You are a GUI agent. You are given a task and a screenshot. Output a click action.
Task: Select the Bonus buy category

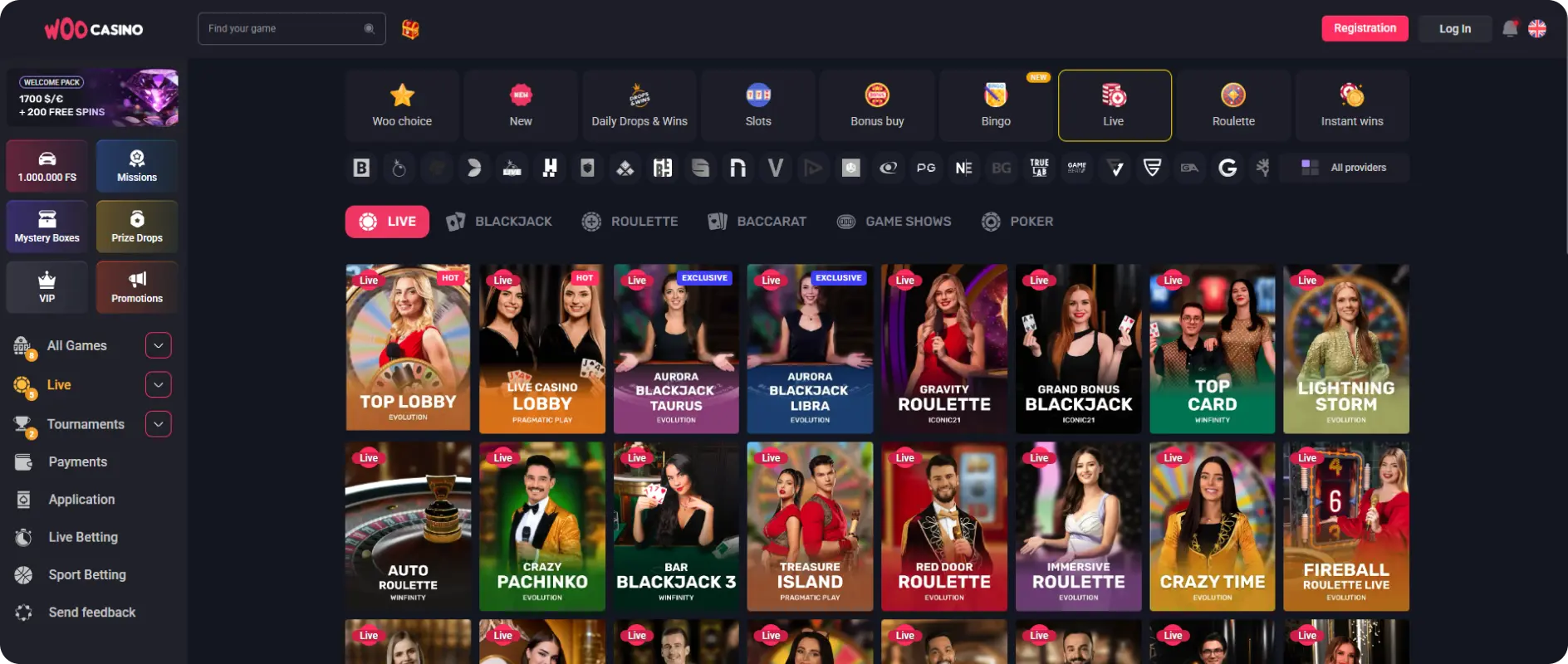877,105
